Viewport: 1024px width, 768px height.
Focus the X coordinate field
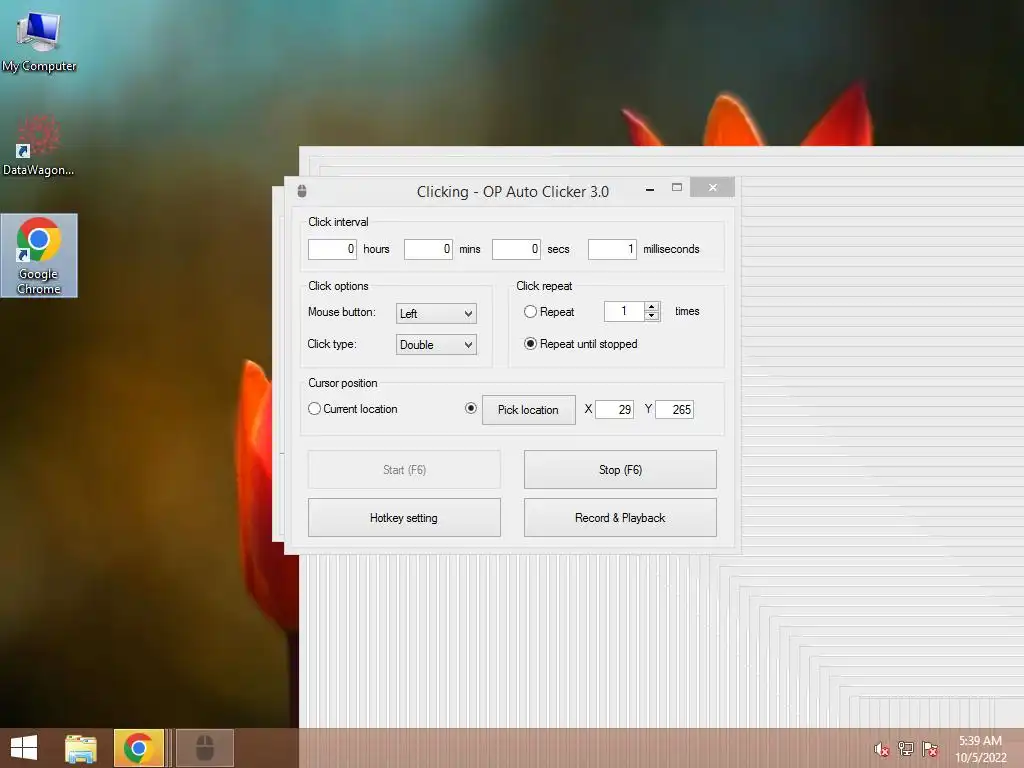point(615,409)
